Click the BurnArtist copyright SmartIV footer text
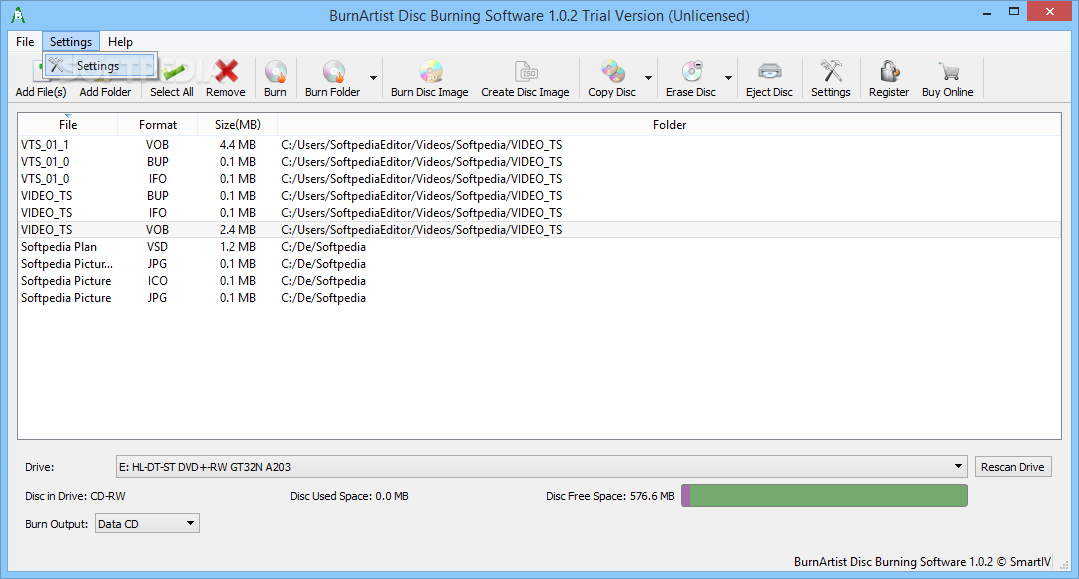Screen dimensions: 1079x579 click(x=922, y=562)
